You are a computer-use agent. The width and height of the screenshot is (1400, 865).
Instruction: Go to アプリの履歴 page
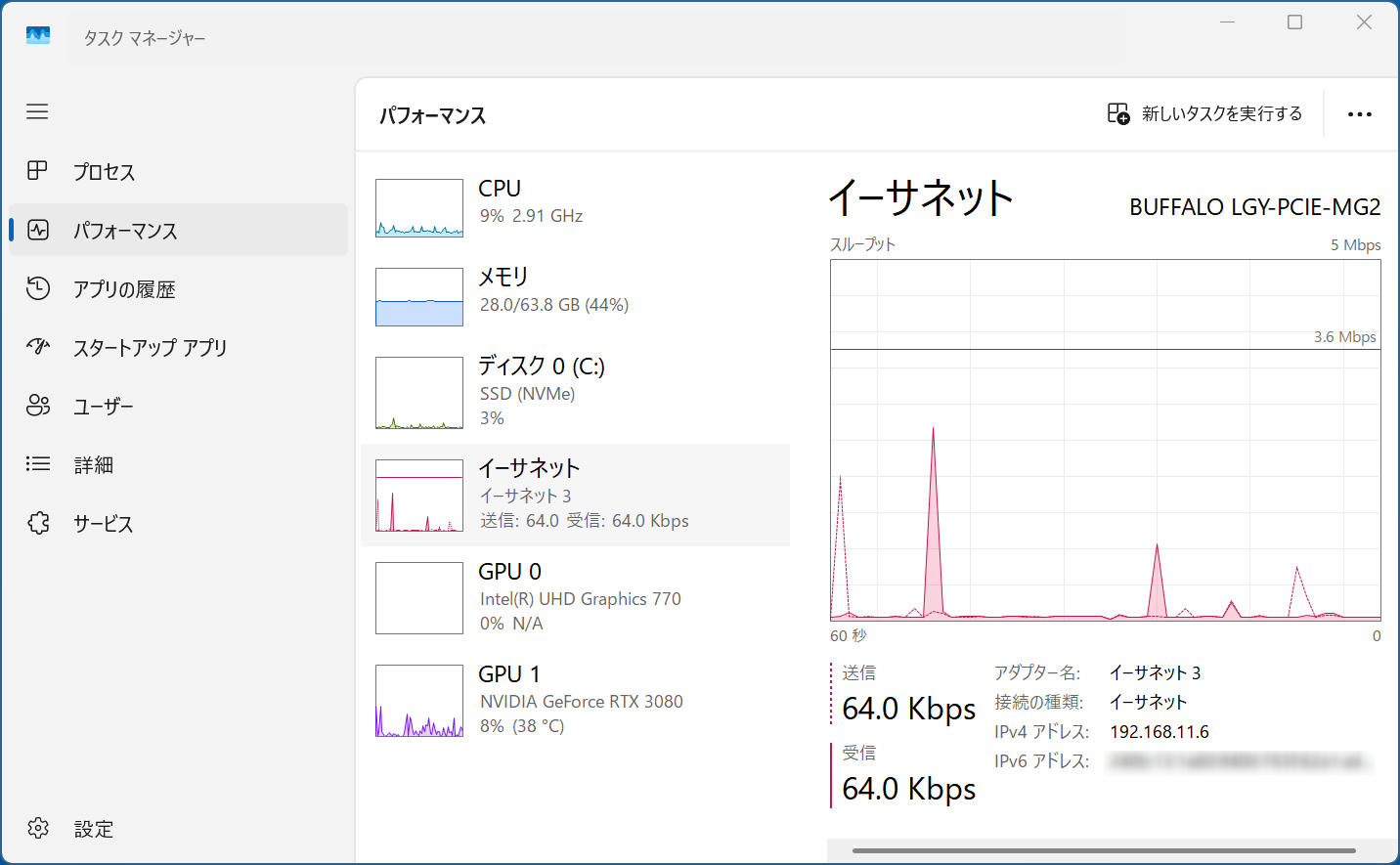[178, 288]
